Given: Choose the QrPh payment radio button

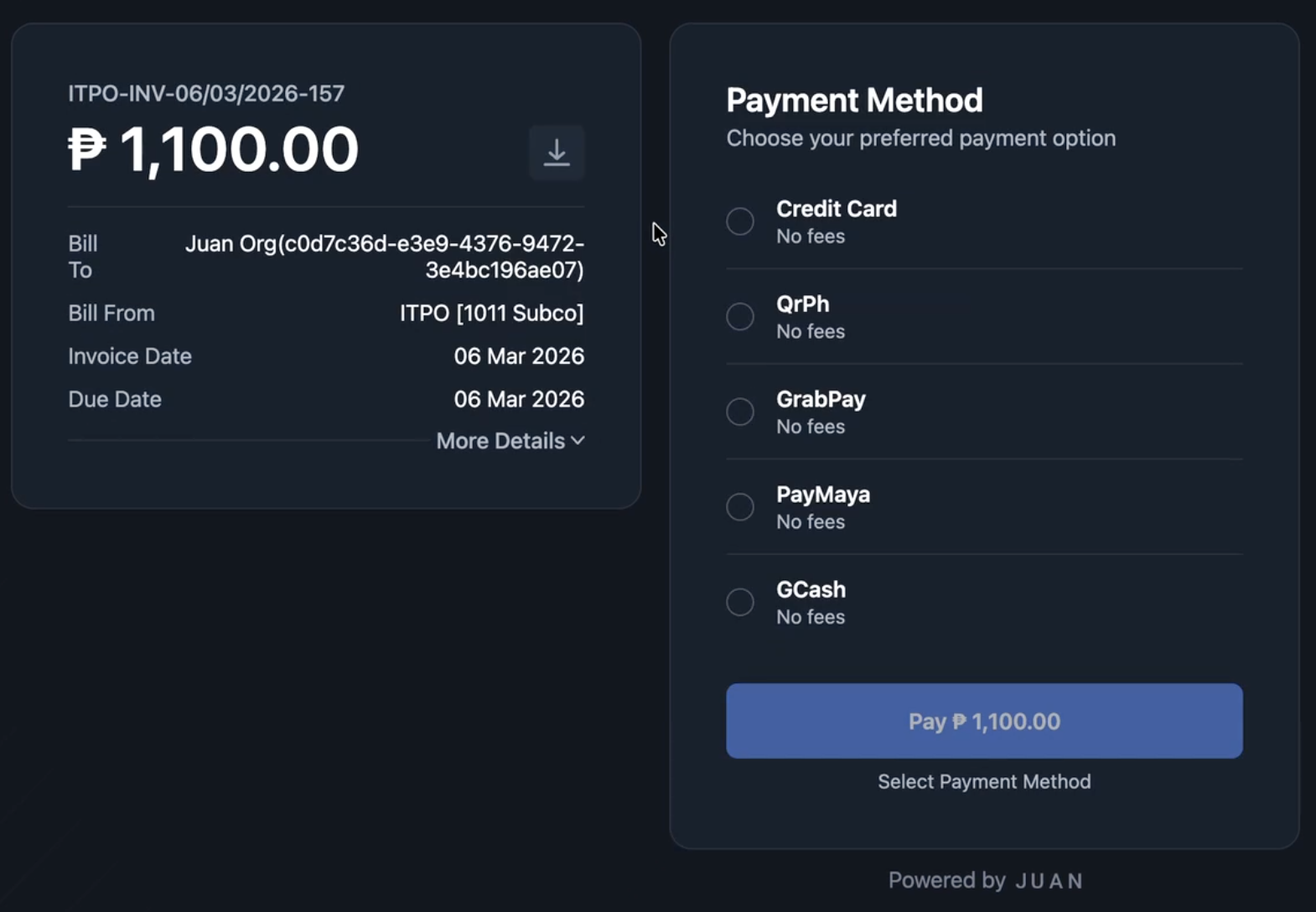Looking at the screenshot, I should coord(740,316).
